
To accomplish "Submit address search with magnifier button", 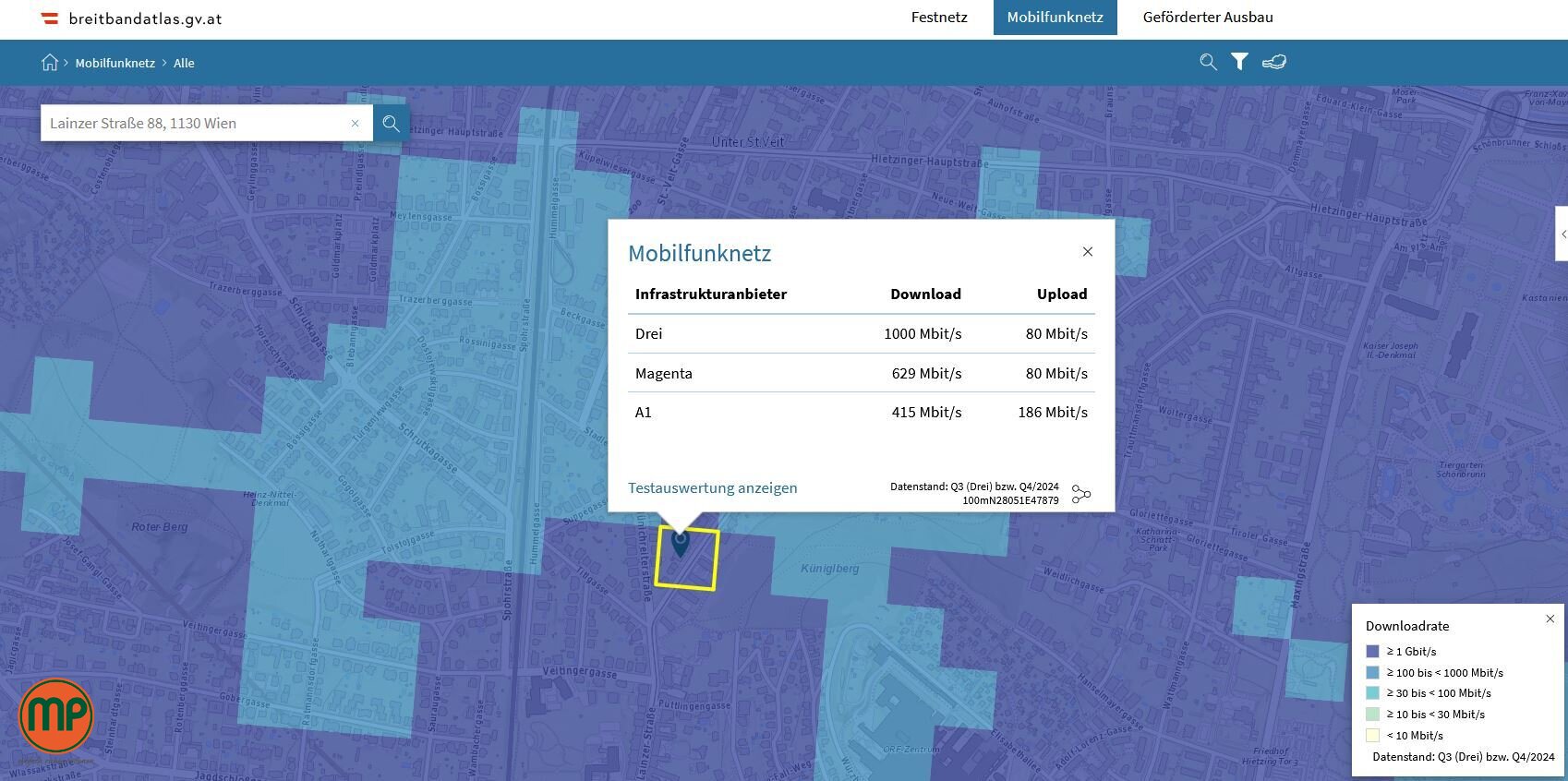I will [392, 123].
